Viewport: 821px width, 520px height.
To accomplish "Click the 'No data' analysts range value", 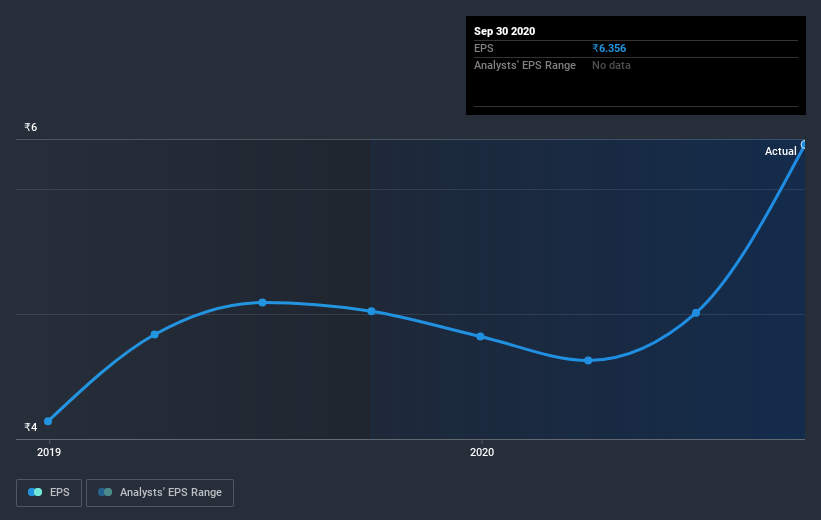I will [x=611, y=65].
